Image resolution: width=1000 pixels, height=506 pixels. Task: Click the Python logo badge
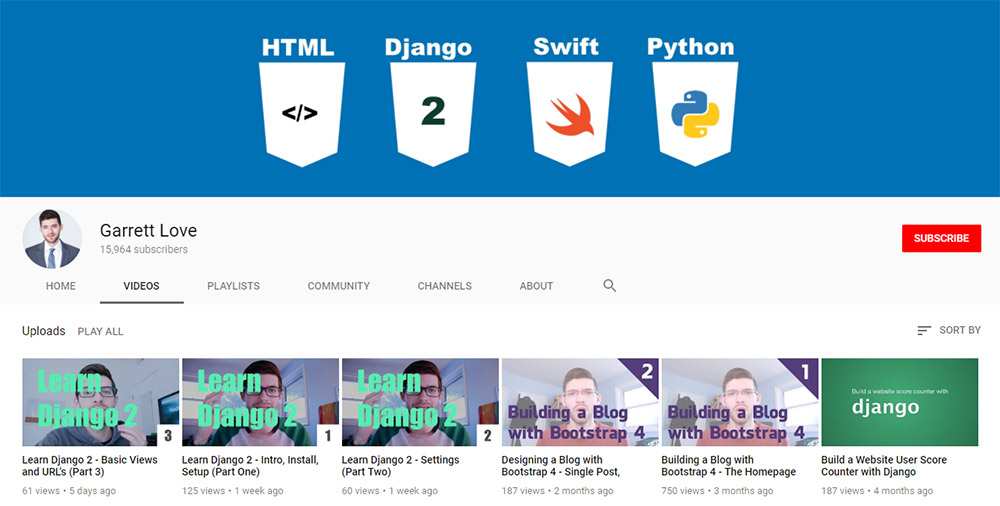tap(695, 112)
